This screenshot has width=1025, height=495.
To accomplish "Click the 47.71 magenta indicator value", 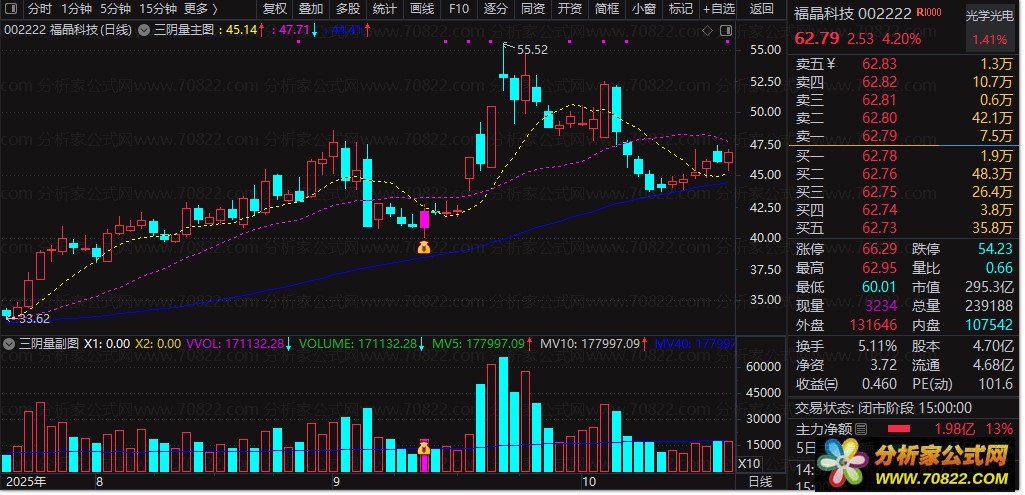I will (x=294, y=30).
